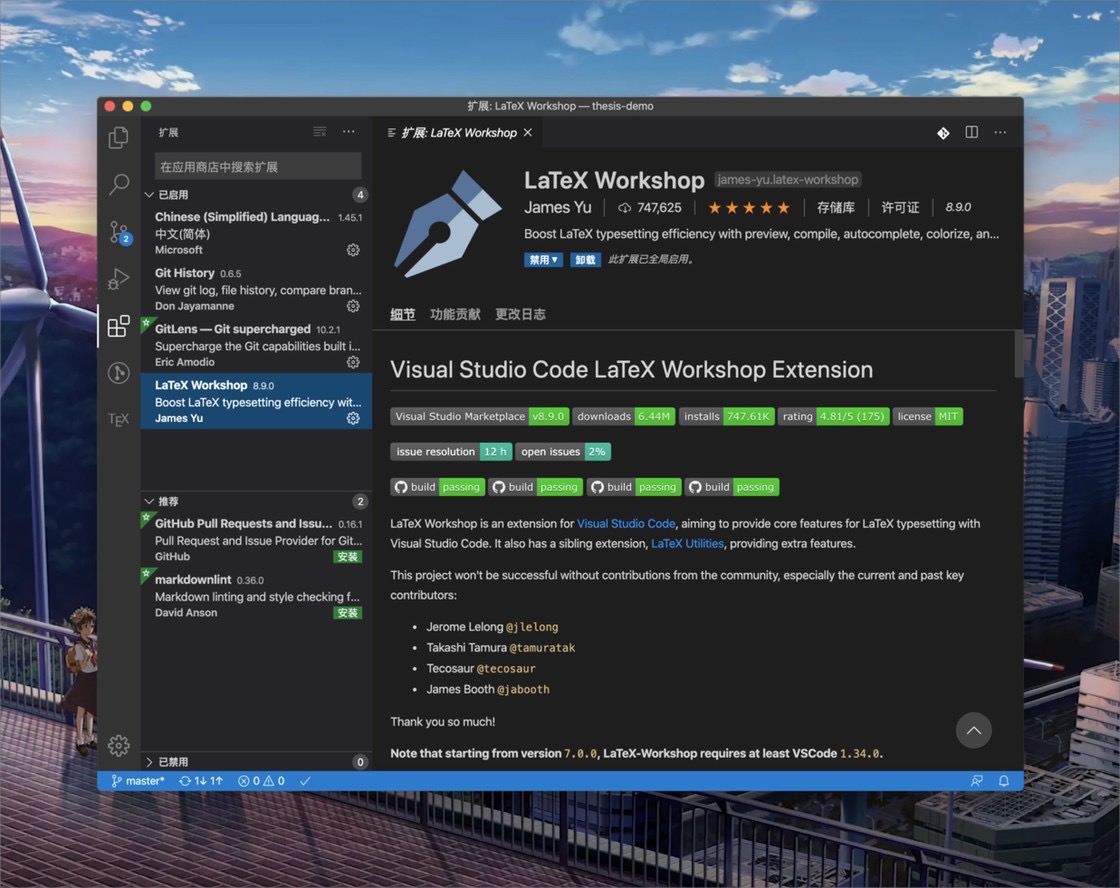Screen dimensions: 1120x888
Task: Open the Run and Debug view
Action: click(119, 279)
